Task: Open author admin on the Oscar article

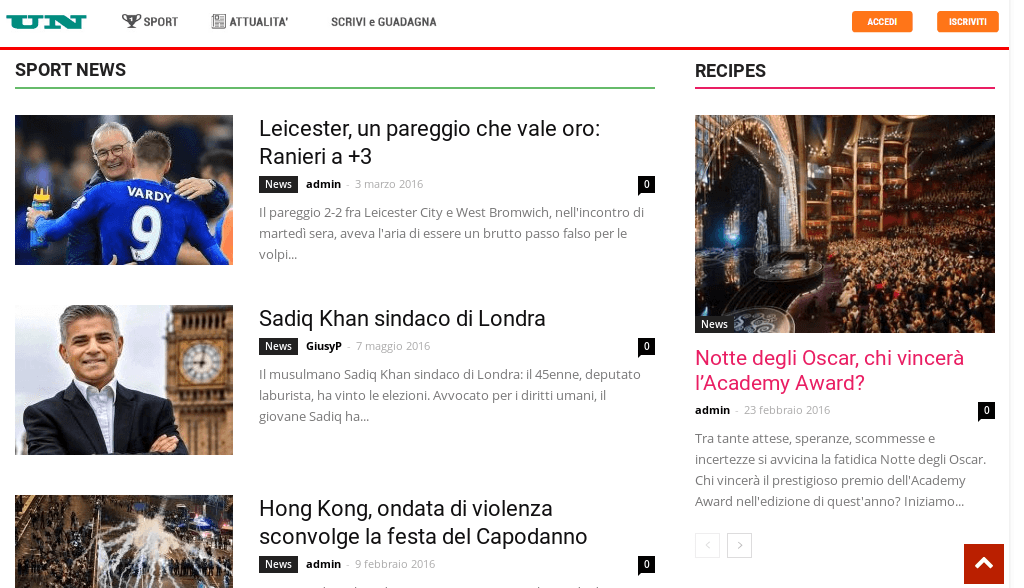Action: (712, 410)
